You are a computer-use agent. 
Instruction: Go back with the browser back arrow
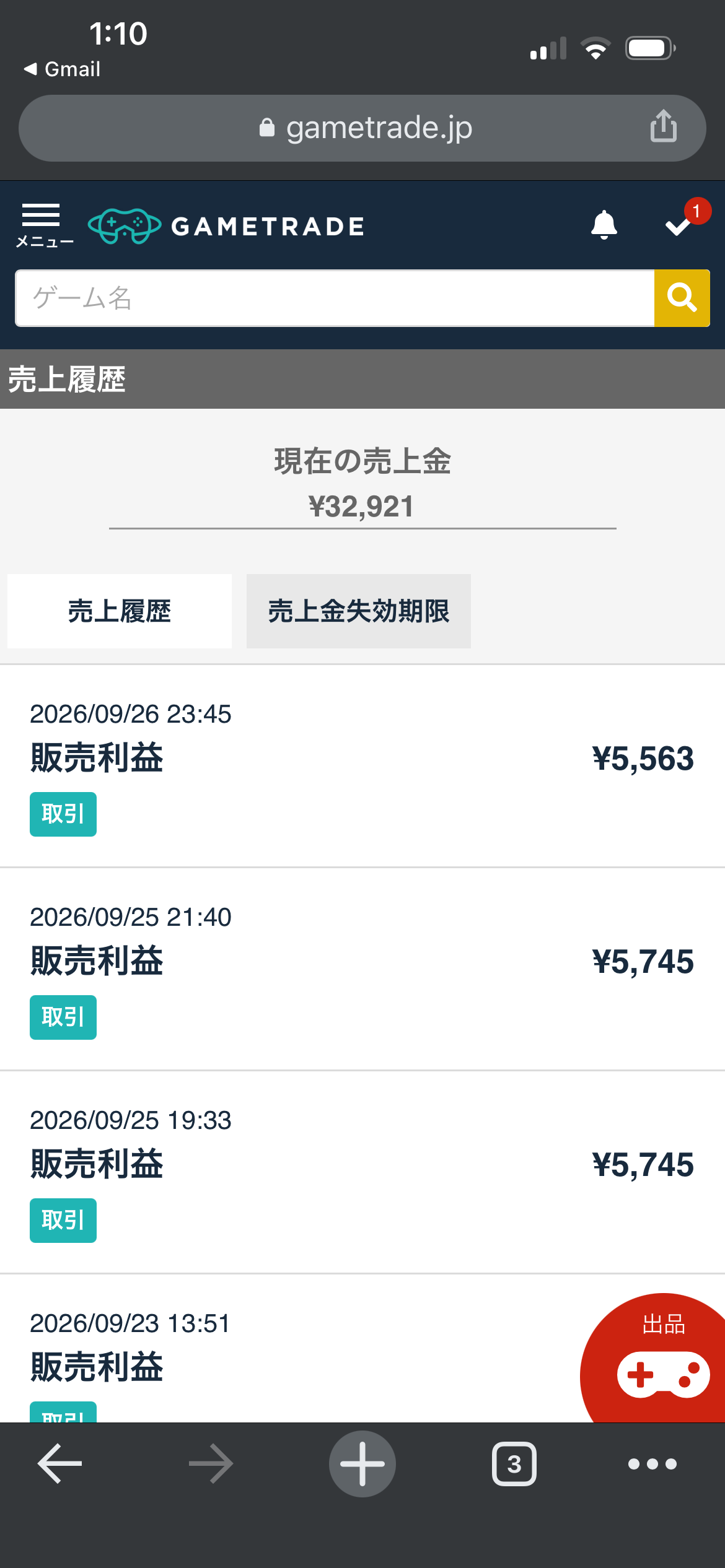[x=60, y=1464]
